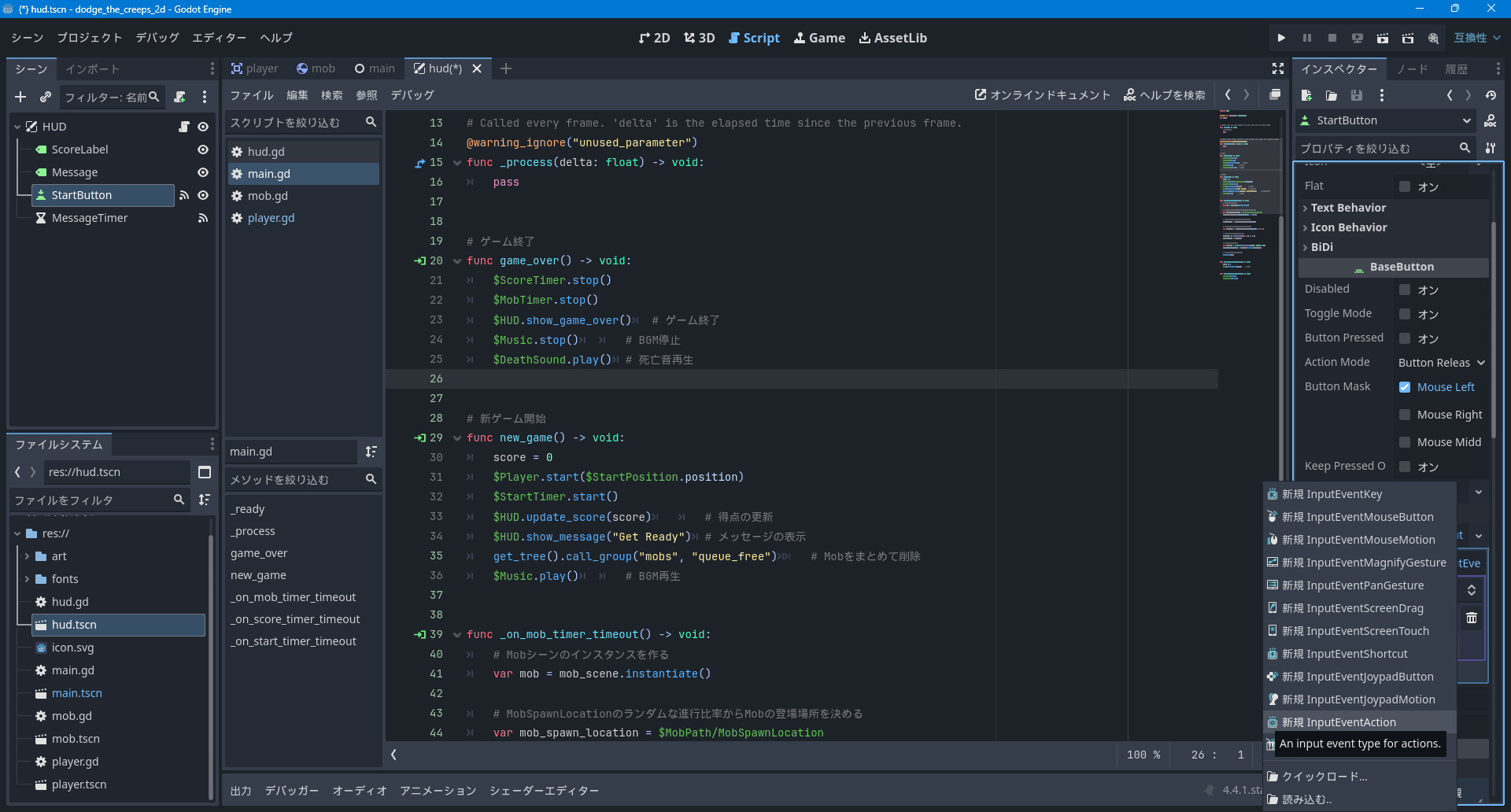Screen dimensions: 1511x812
Task: Click the プロパティを絞り込む filter field
Action: (1385, 148)
